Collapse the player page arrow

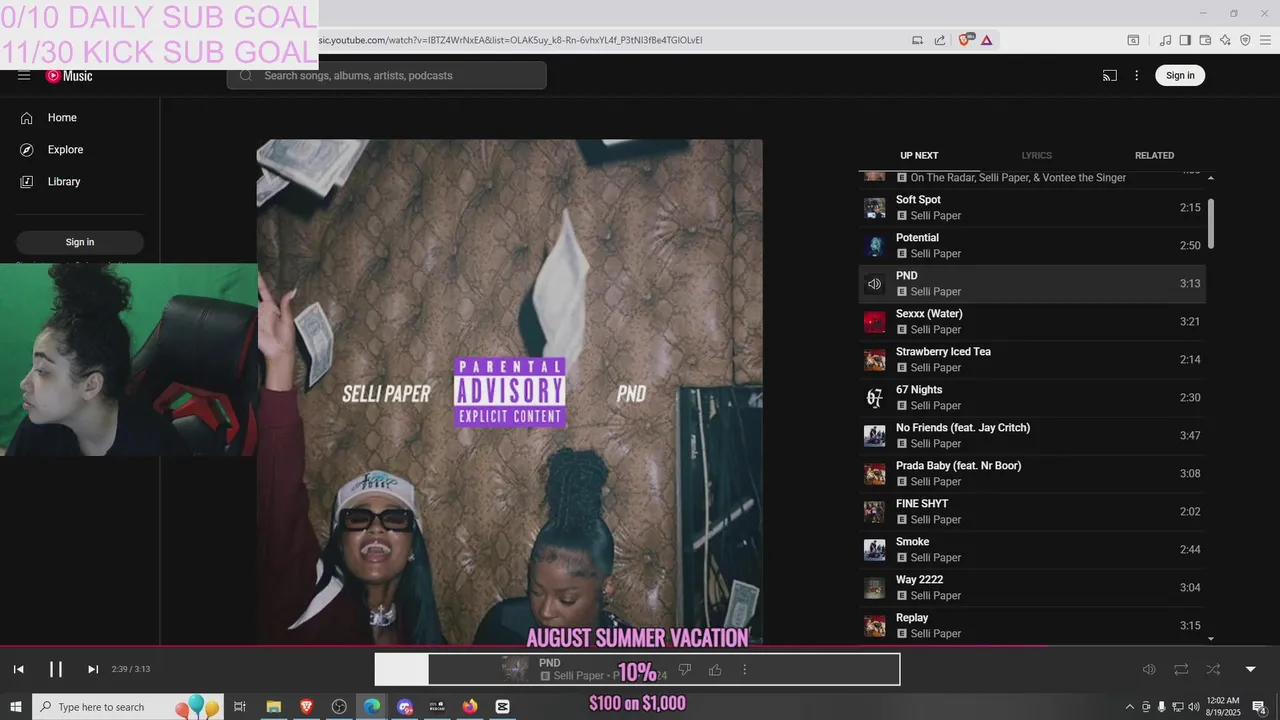1250,670
